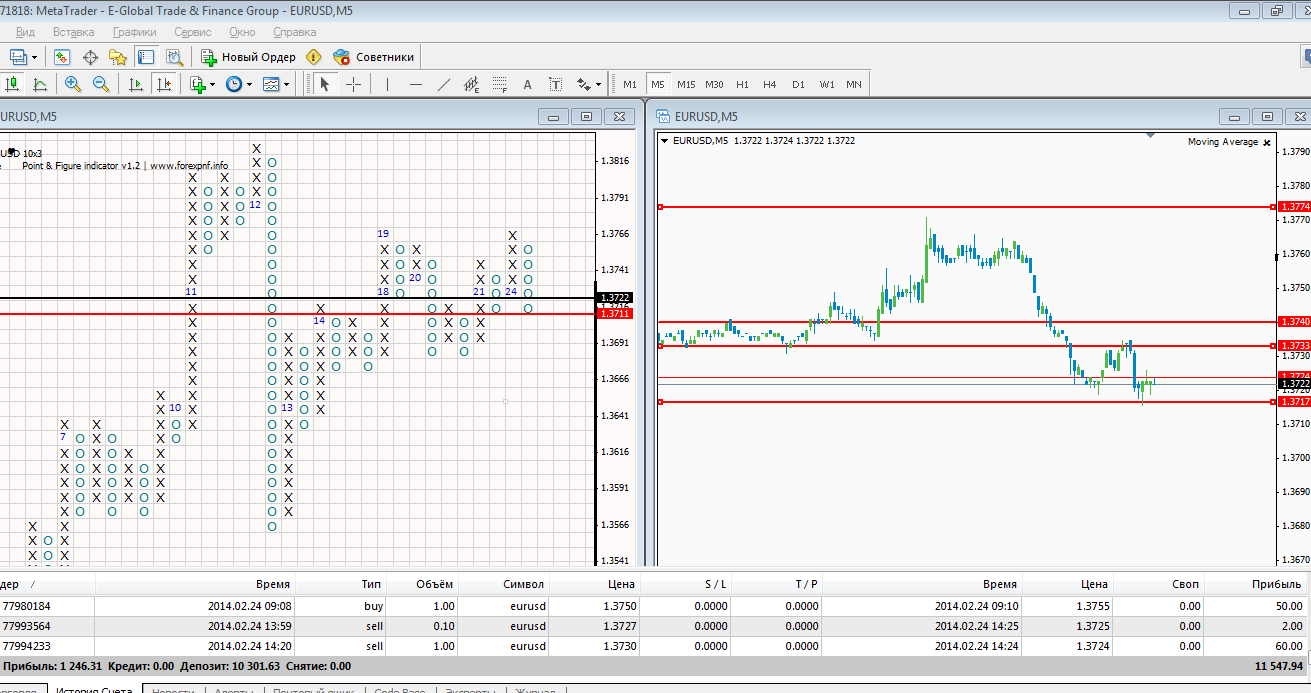
Task: Open the periods clock dropdown
Action: [238, 84]
